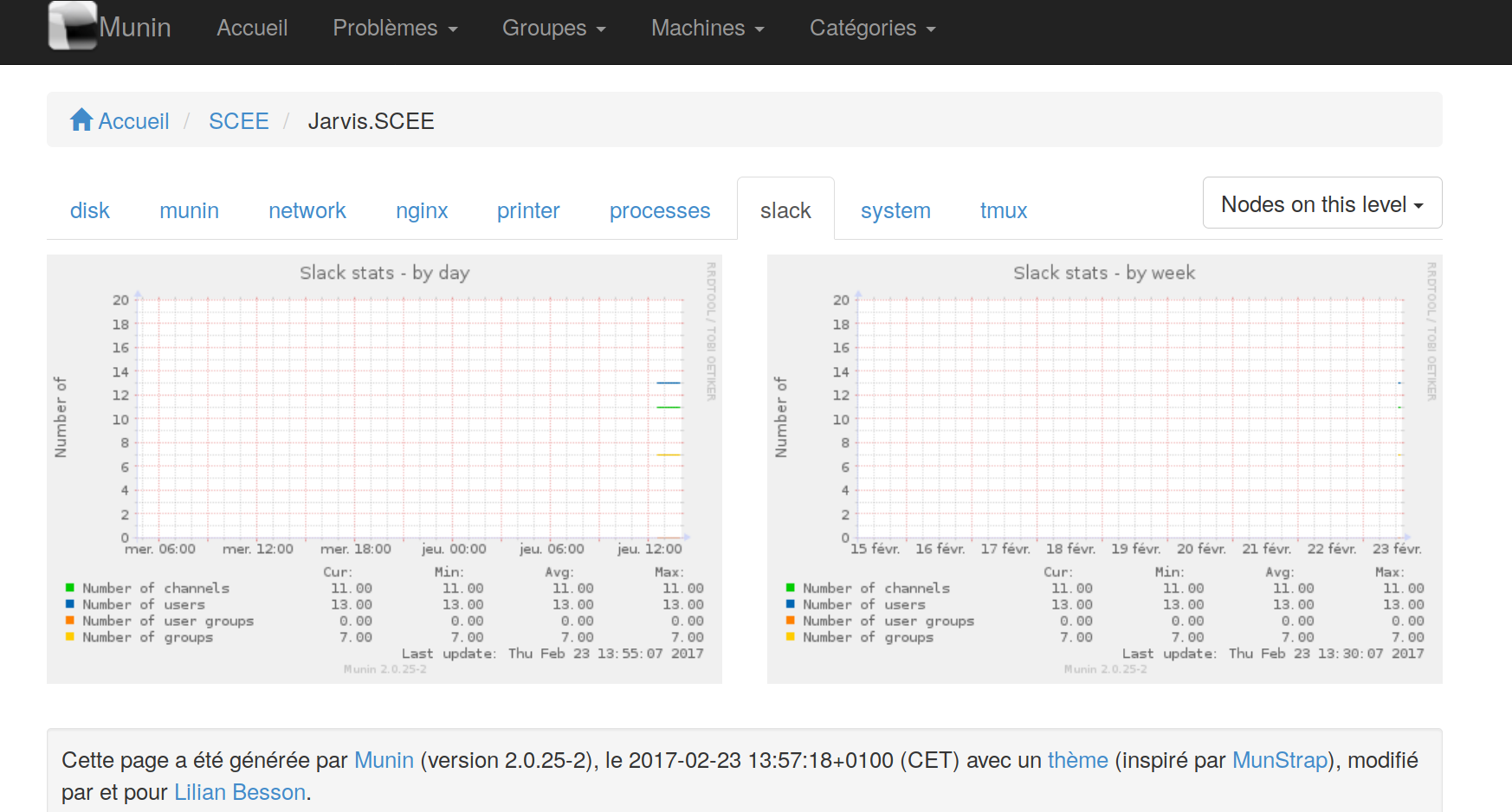
Task: Click the Munin logo icon
Action: [x=73, y=25]
